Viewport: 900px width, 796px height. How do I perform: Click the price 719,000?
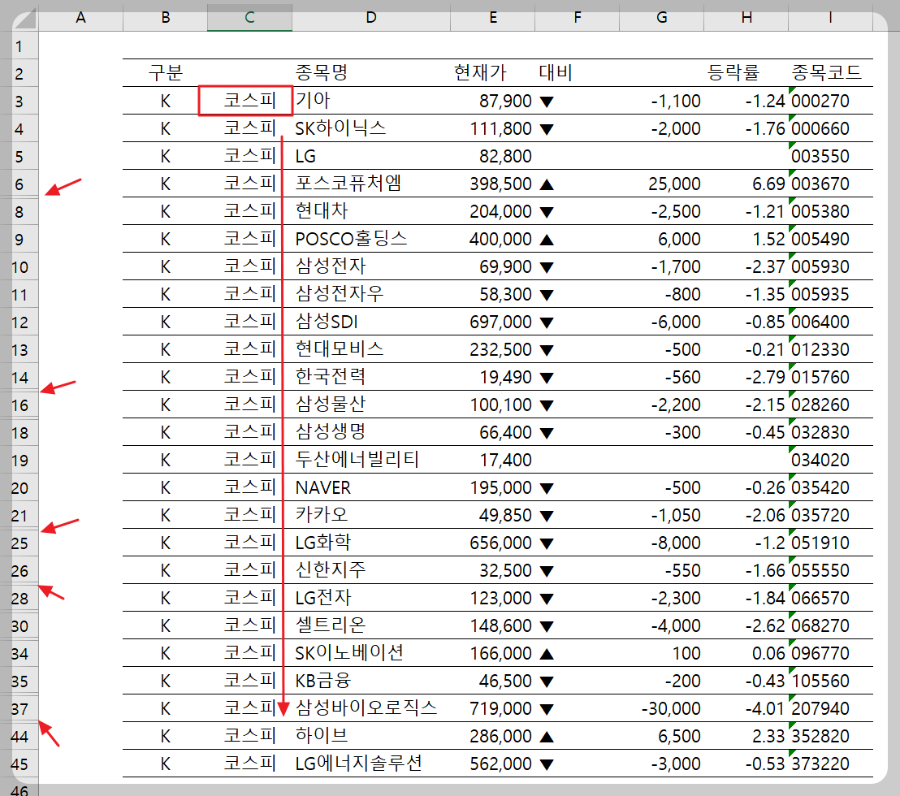coord(501,709)
